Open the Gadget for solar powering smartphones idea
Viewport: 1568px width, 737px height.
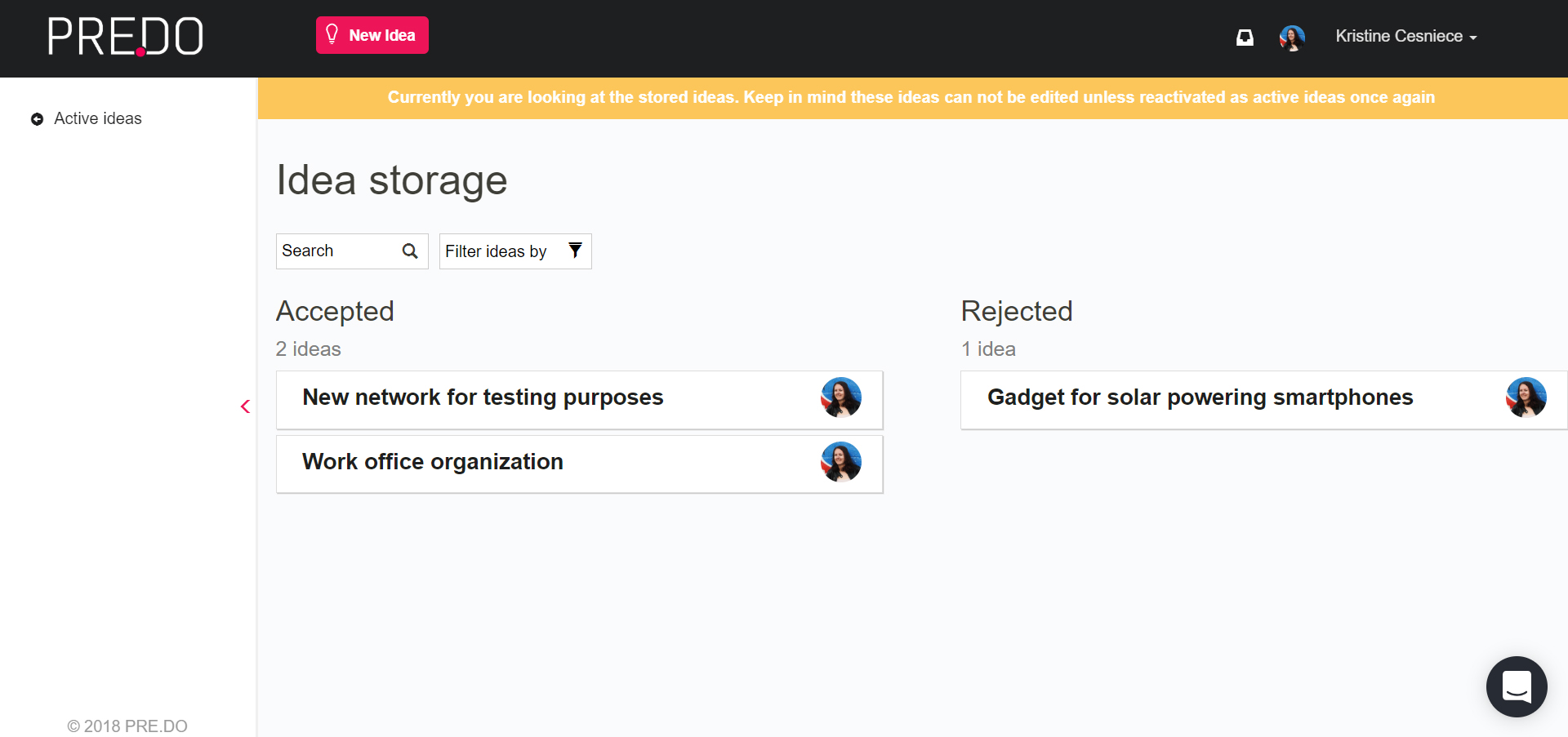[1200, 397]
